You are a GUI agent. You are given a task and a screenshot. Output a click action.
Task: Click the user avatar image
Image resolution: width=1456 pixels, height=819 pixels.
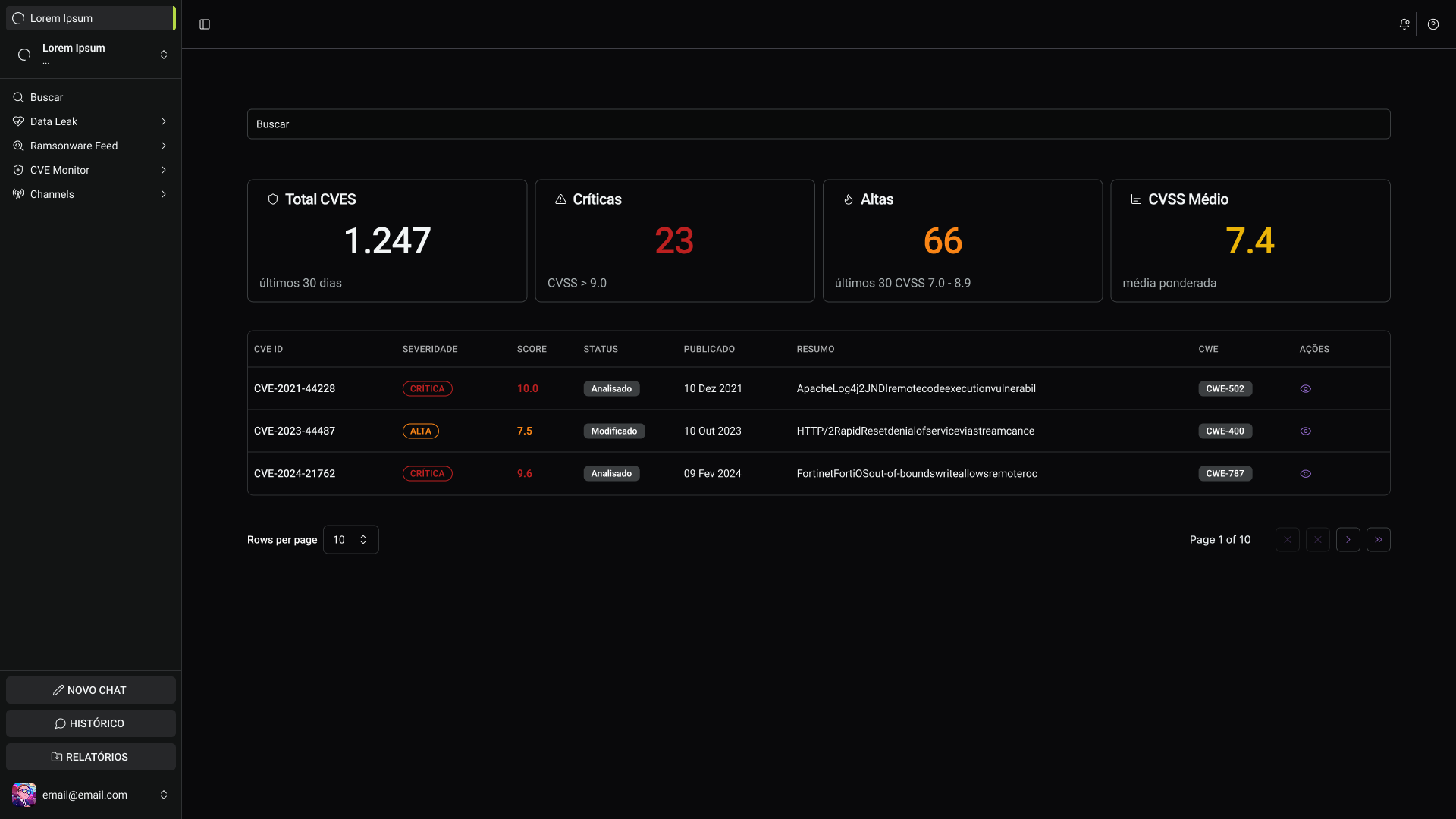coord(24,795)
